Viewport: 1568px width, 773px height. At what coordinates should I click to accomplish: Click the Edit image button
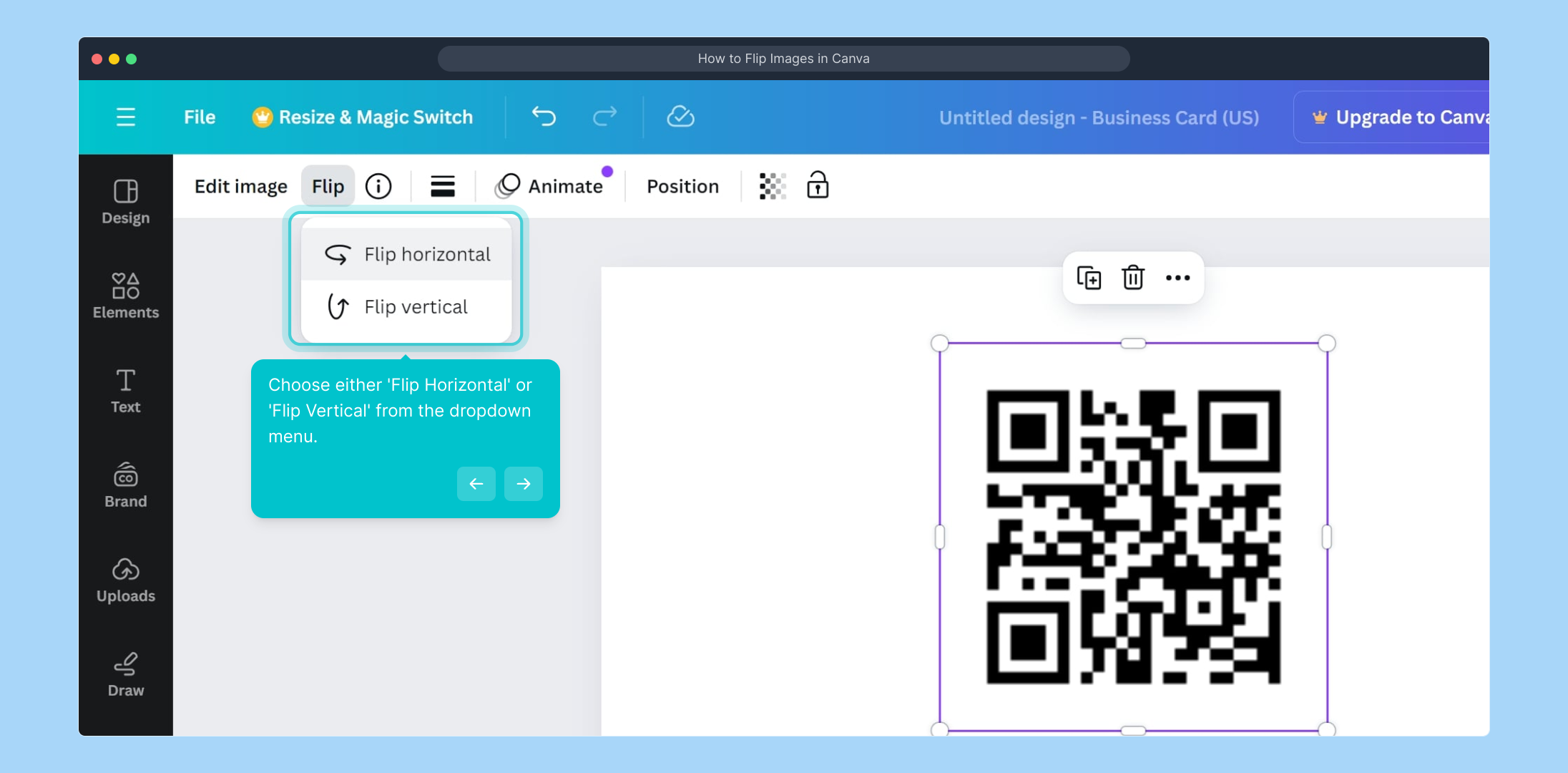(241, 186)
